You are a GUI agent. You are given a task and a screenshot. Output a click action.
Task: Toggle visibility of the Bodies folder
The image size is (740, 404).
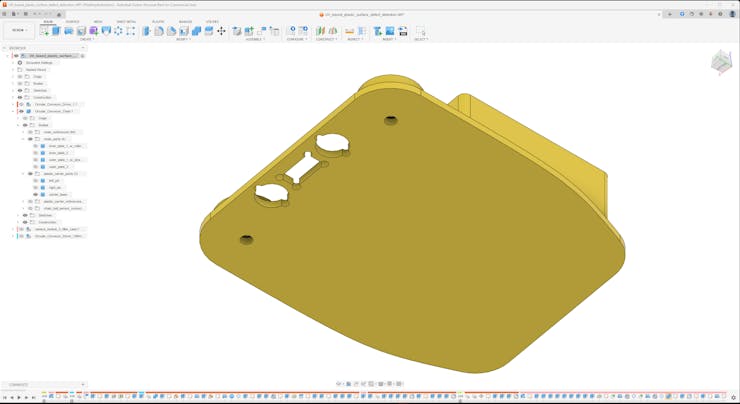pyautogui.click(x=20, y=83)
